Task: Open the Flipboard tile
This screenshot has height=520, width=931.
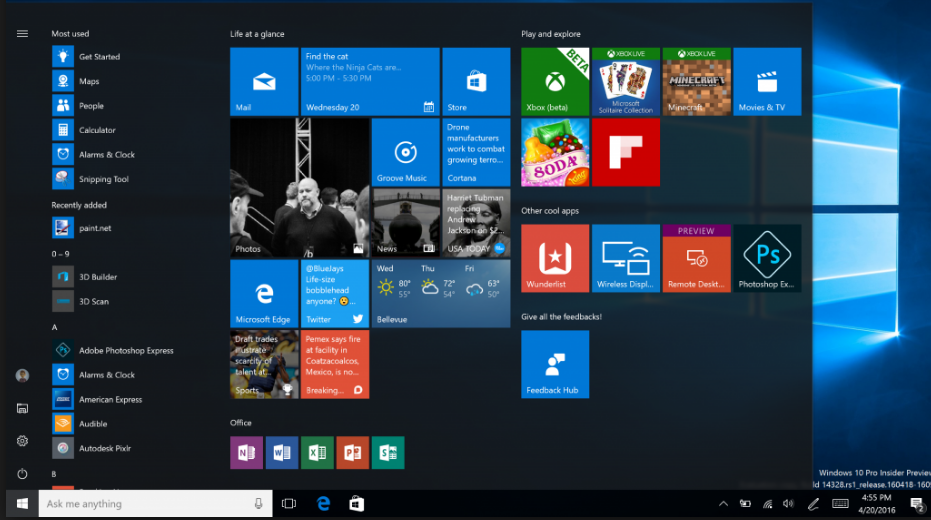Action: [x=626, y=152]
